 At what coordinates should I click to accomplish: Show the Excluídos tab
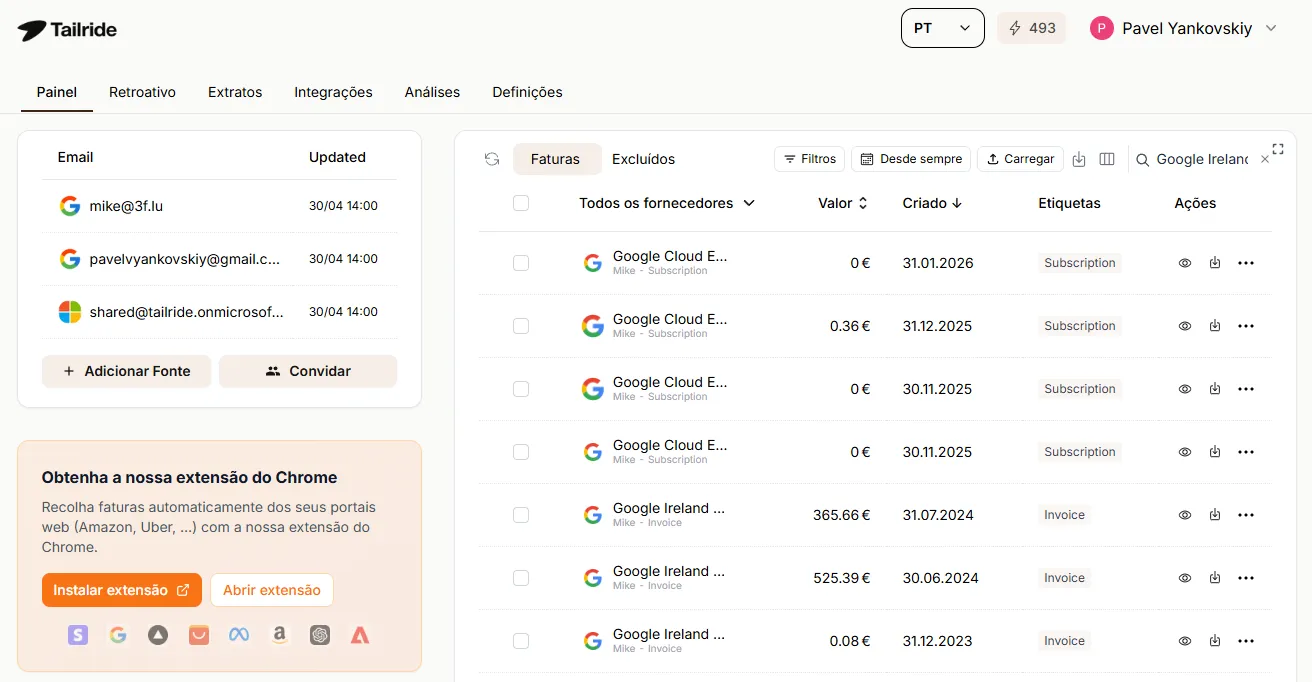pos(643,159)
